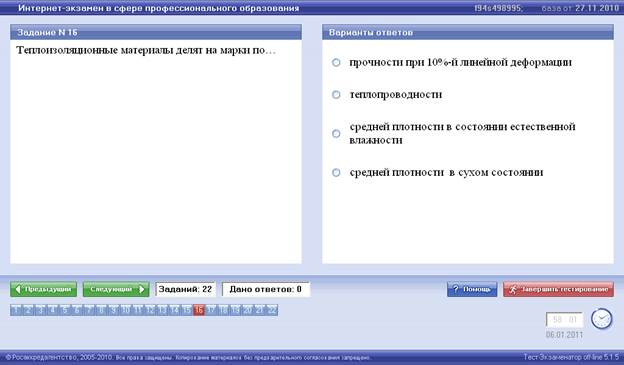Switch to question 18
This screenshot has height=365, width=624.
(x=223, y=310)
